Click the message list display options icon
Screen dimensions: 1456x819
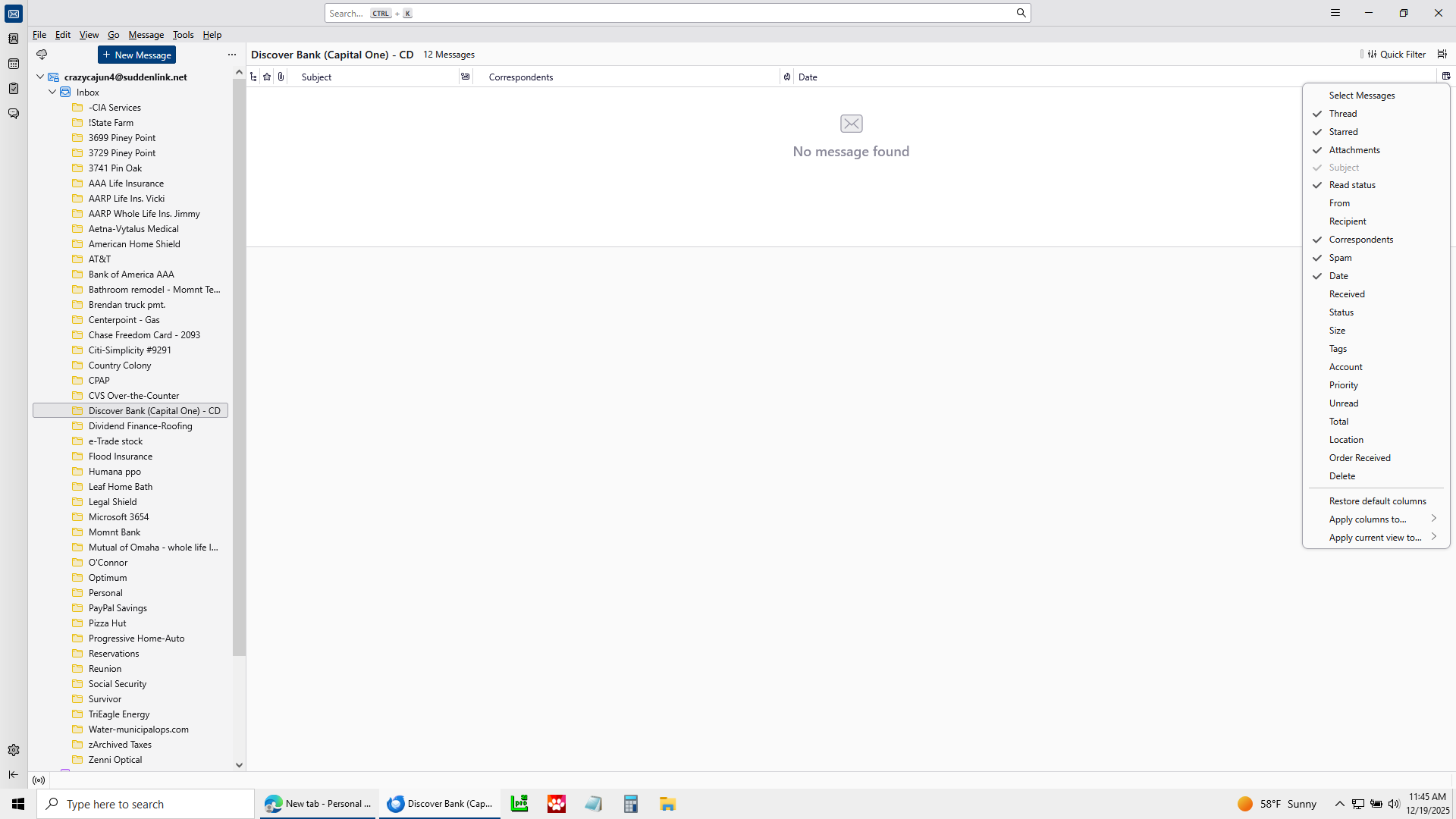(x=1442, y=55)
